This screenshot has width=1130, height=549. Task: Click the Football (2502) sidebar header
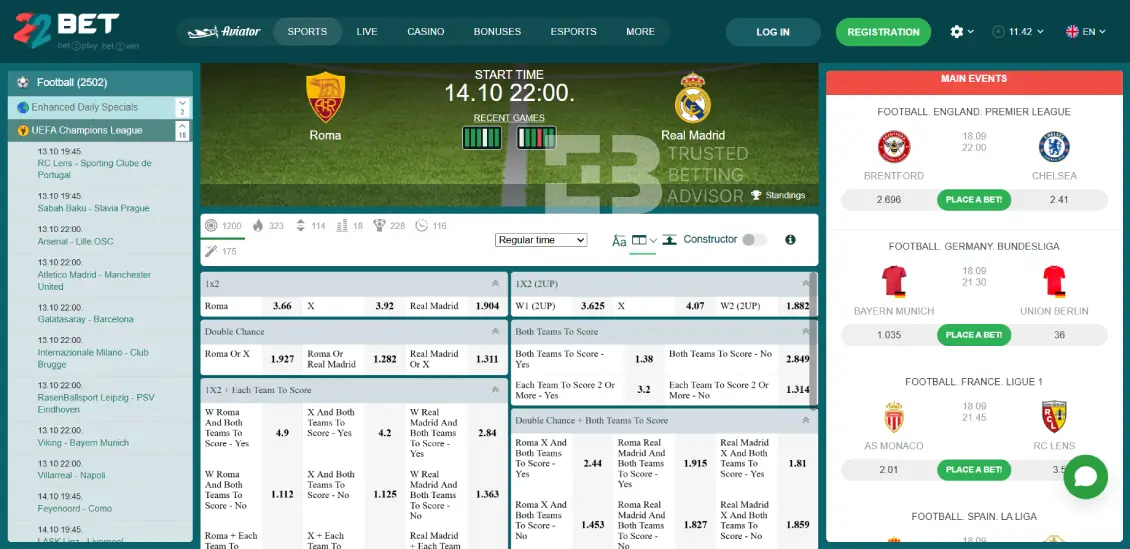click(100, 83)
